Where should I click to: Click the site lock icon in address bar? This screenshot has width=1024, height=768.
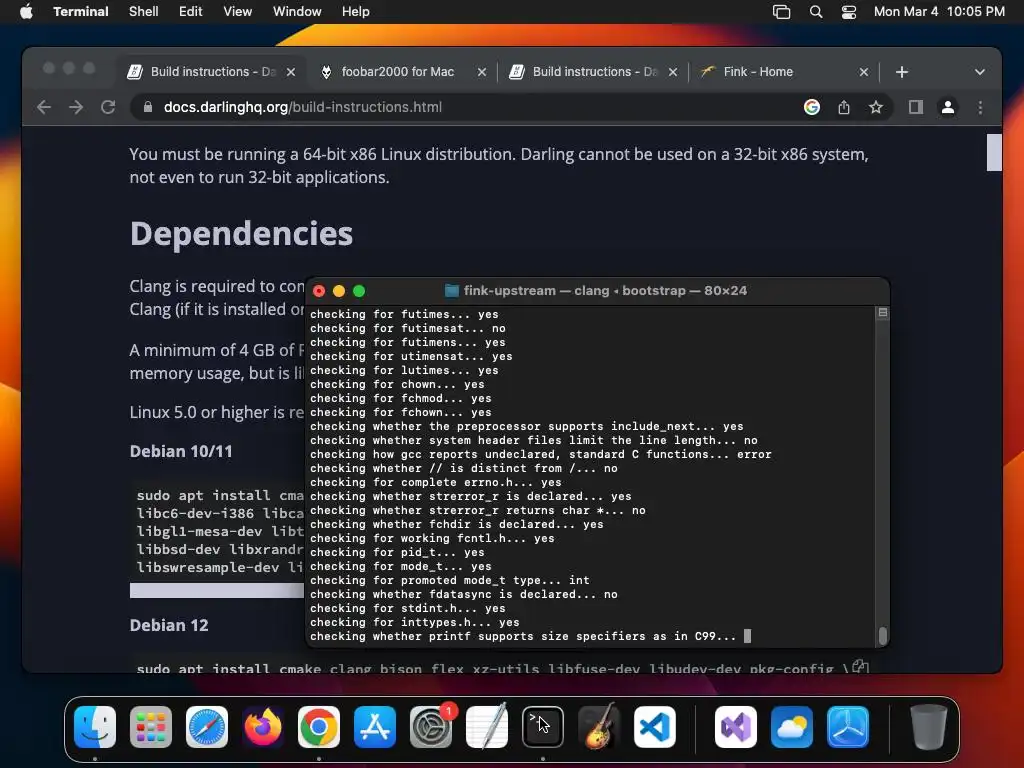click(x=148, y=107)
